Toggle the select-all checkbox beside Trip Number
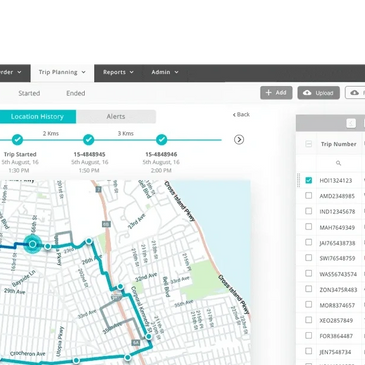 click(309, 144)
